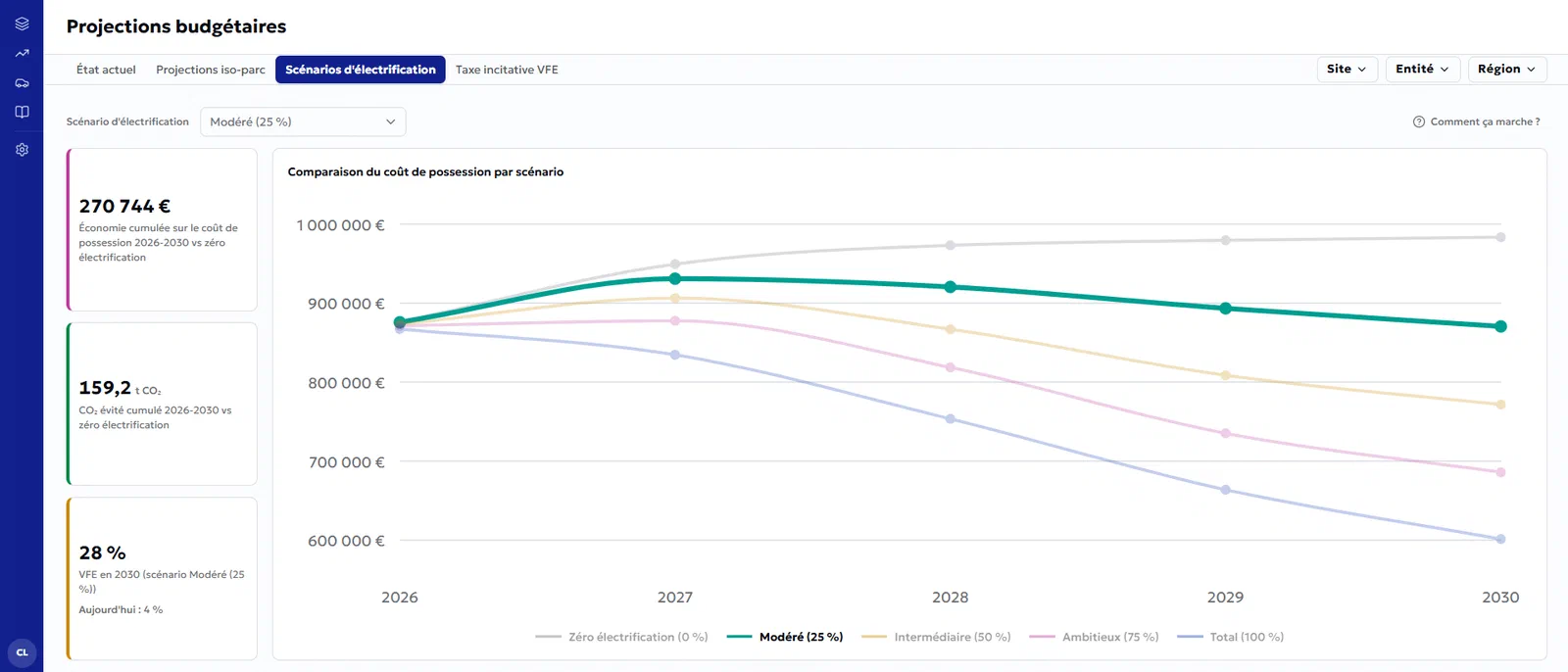Open the book guide sidebar icon
This screenshot has width=1568, height=672.
pyautogui.click(x=22, y=112)
